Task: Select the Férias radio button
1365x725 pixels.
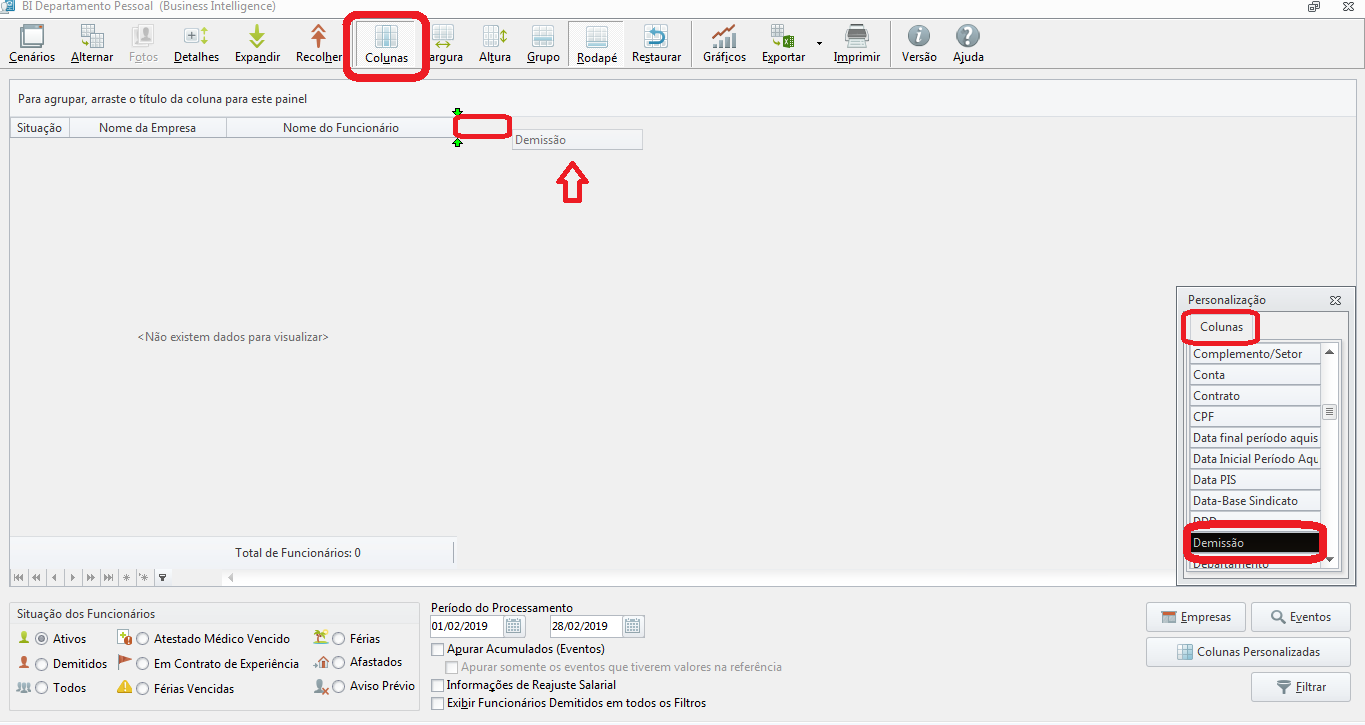Action: (339, 639)
